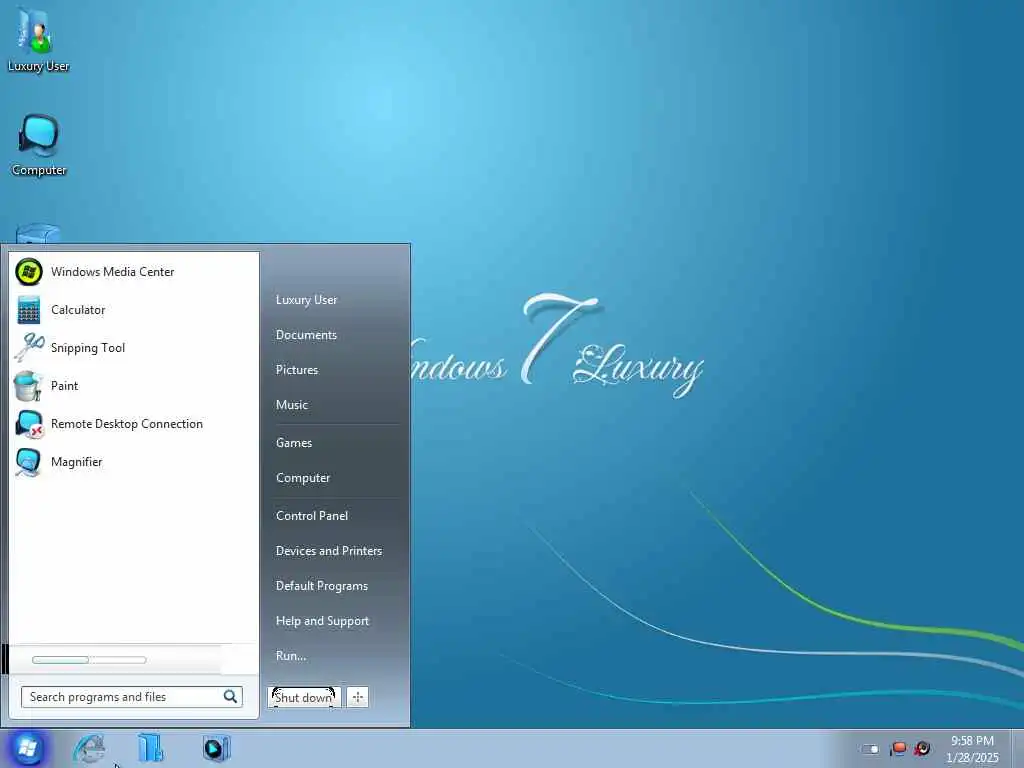This screenshot has height=768, width=1024.
Task: Click the Shut down button
Action: pyautogui.click(x=304, y=697)
